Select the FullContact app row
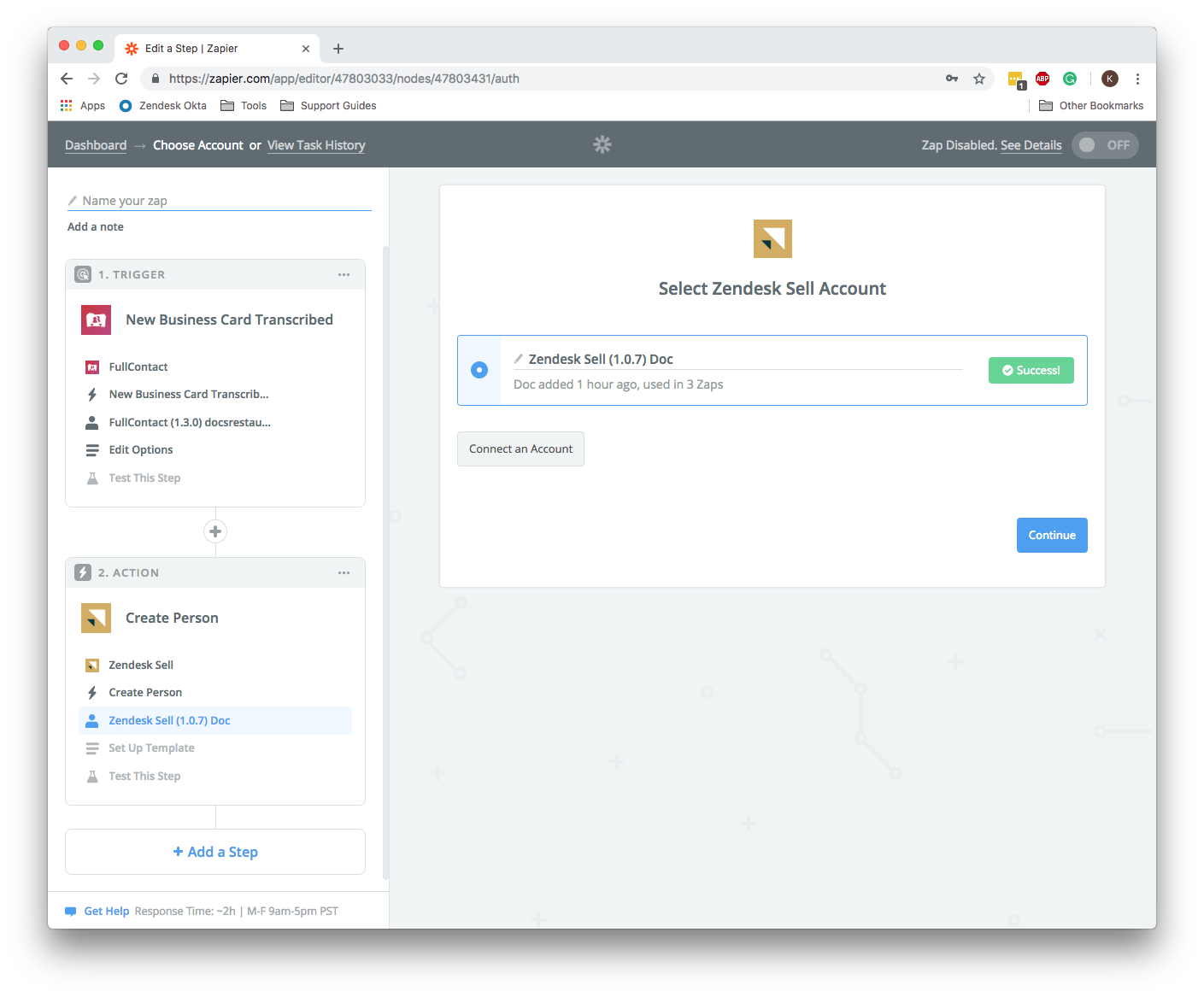Screen dimensions: 1204x997 click(215, 367)
